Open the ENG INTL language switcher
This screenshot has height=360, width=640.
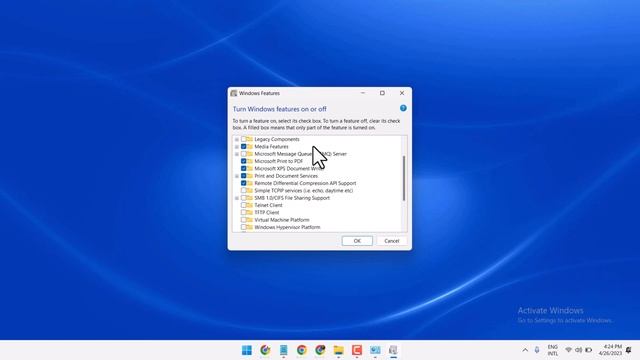[553, 350]
